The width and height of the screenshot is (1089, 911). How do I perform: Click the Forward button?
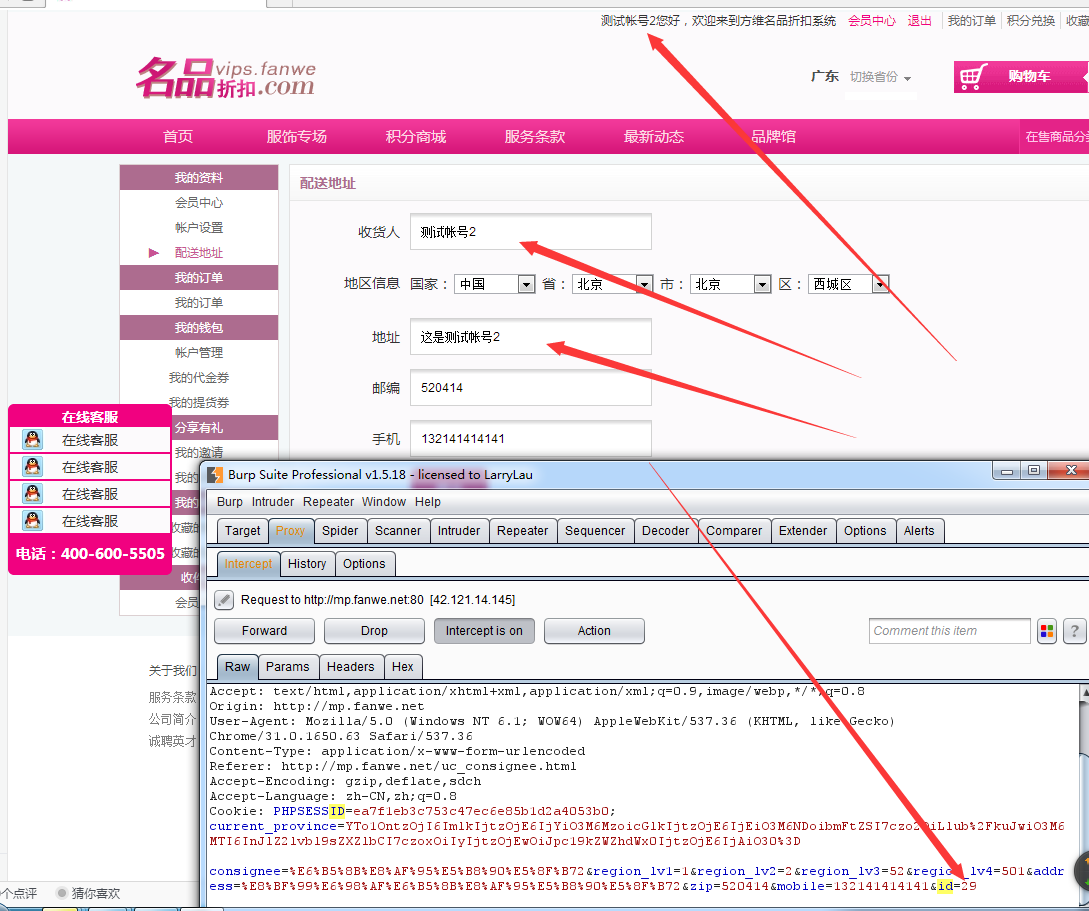point(264,630)
